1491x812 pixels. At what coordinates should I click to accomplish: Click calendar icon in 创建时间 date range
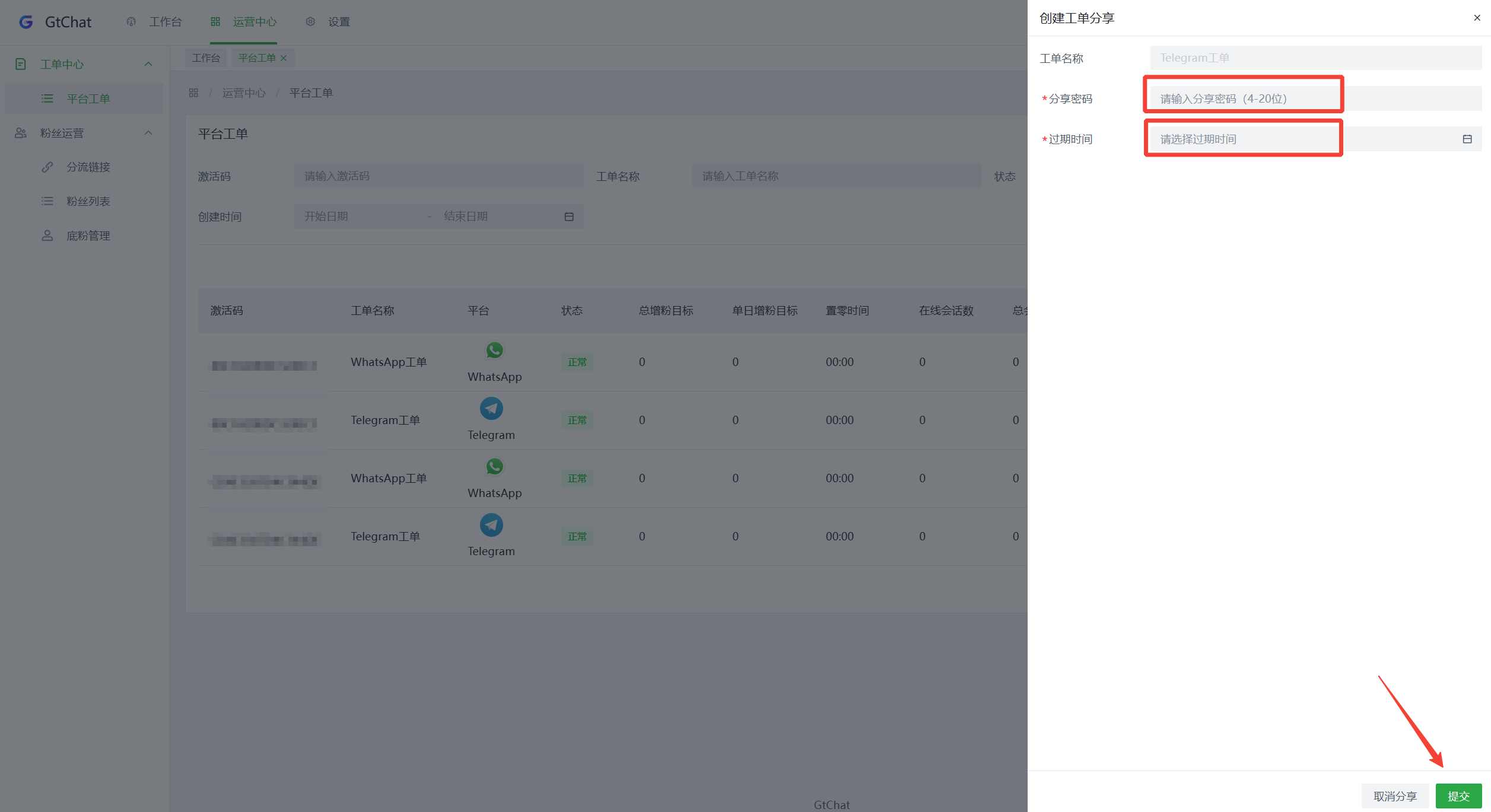[568, 217]
